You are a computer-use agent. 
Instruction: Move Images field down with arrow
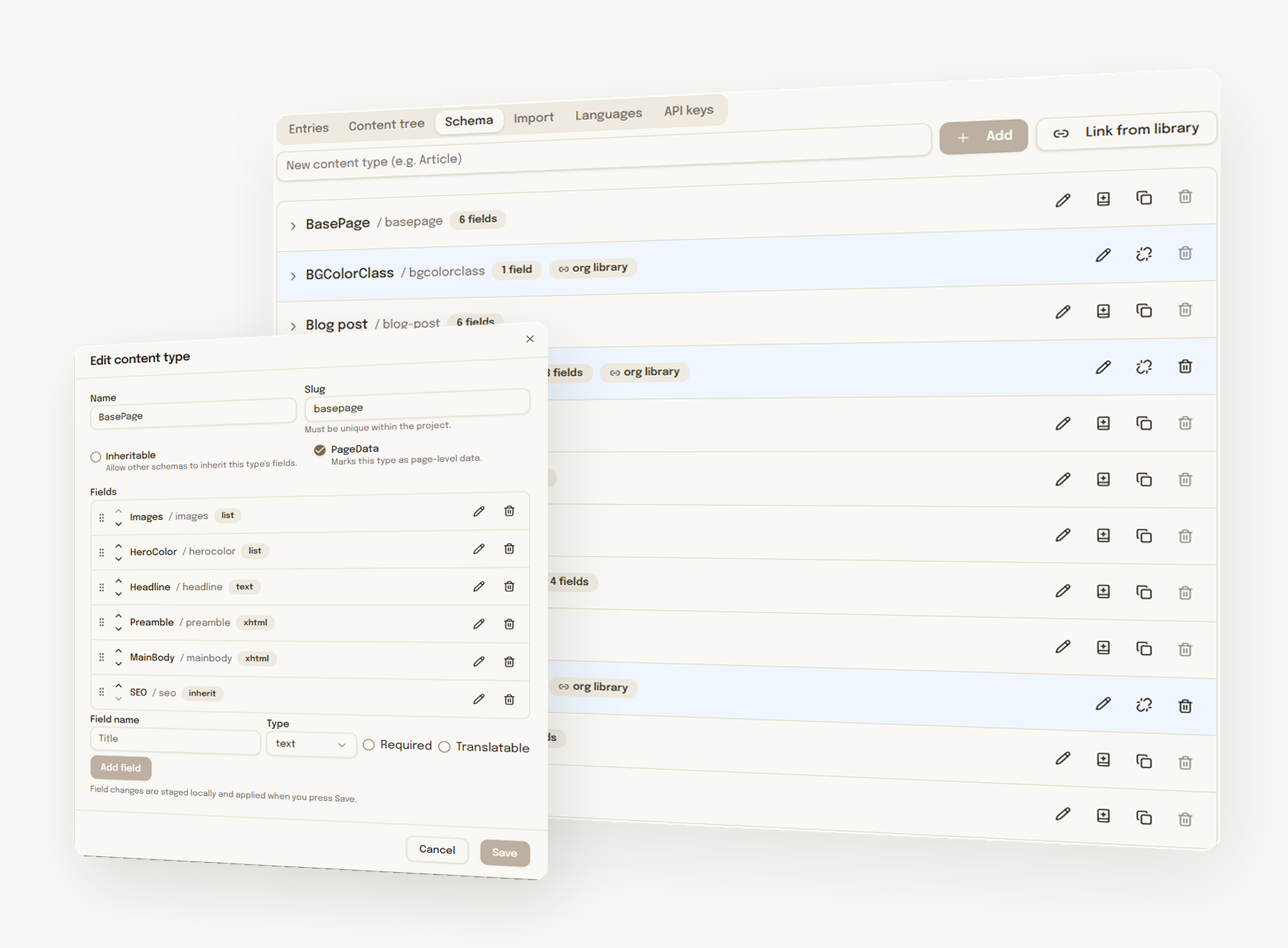pos(119,524)
